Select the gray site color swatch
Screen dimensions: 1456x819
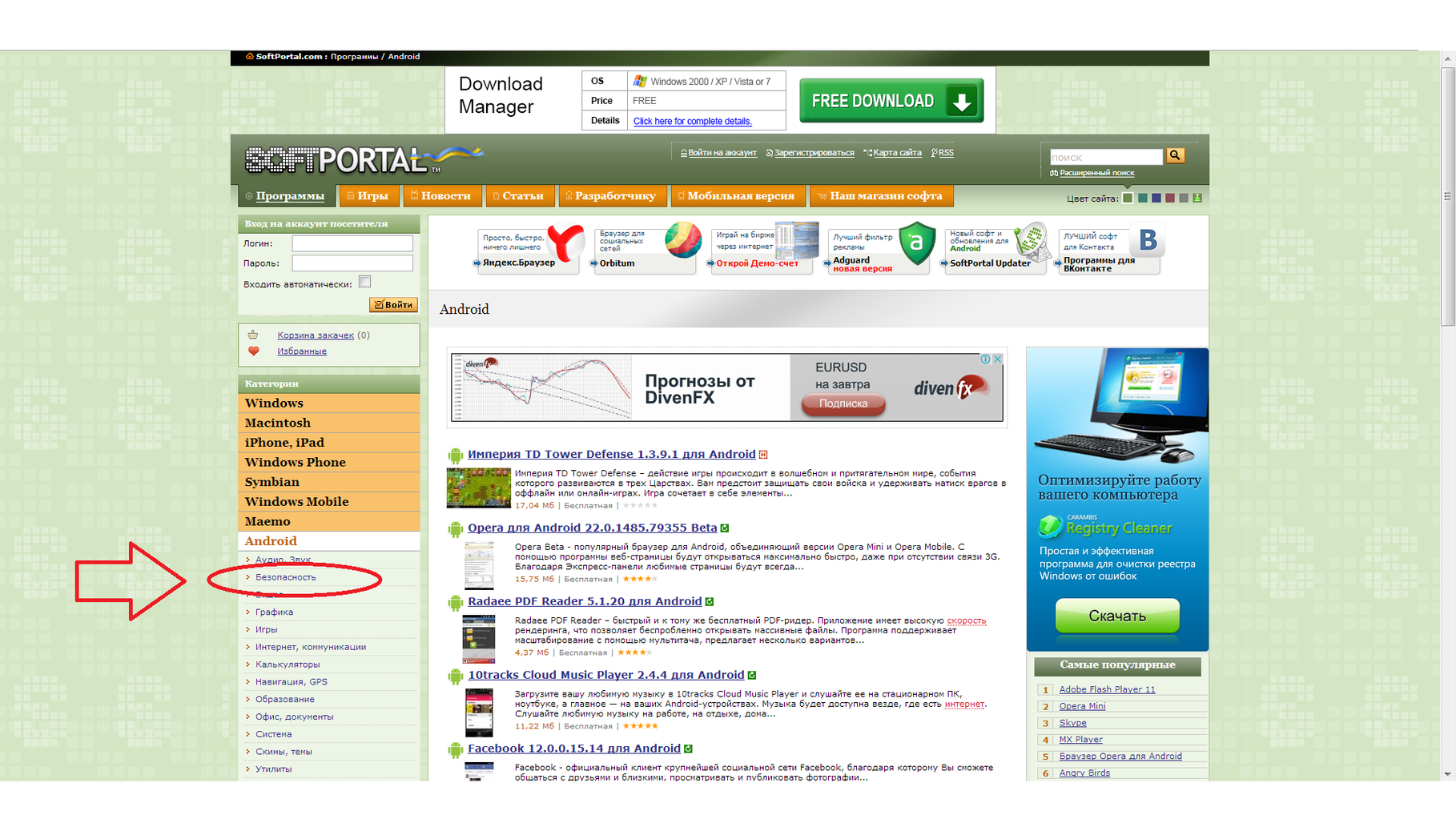[1184, 198]
